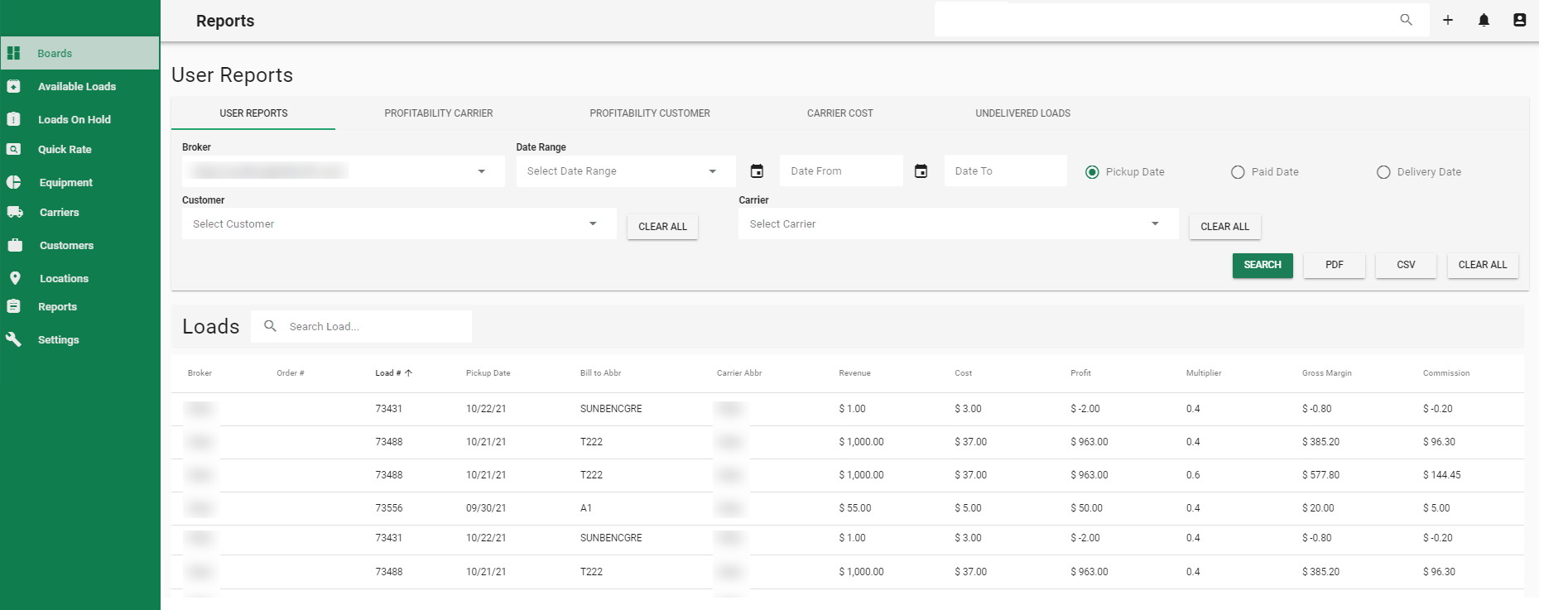Open calendar picker for Date To
The width and height of the screenshot is (1568, 610).
tap(921, 171)
